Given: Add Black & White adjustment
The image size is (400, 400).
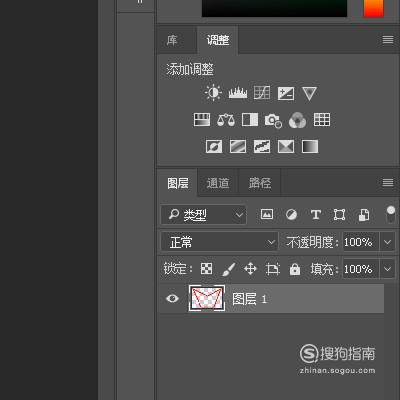Looking at the screenshot, I should [x=250, y=120].
